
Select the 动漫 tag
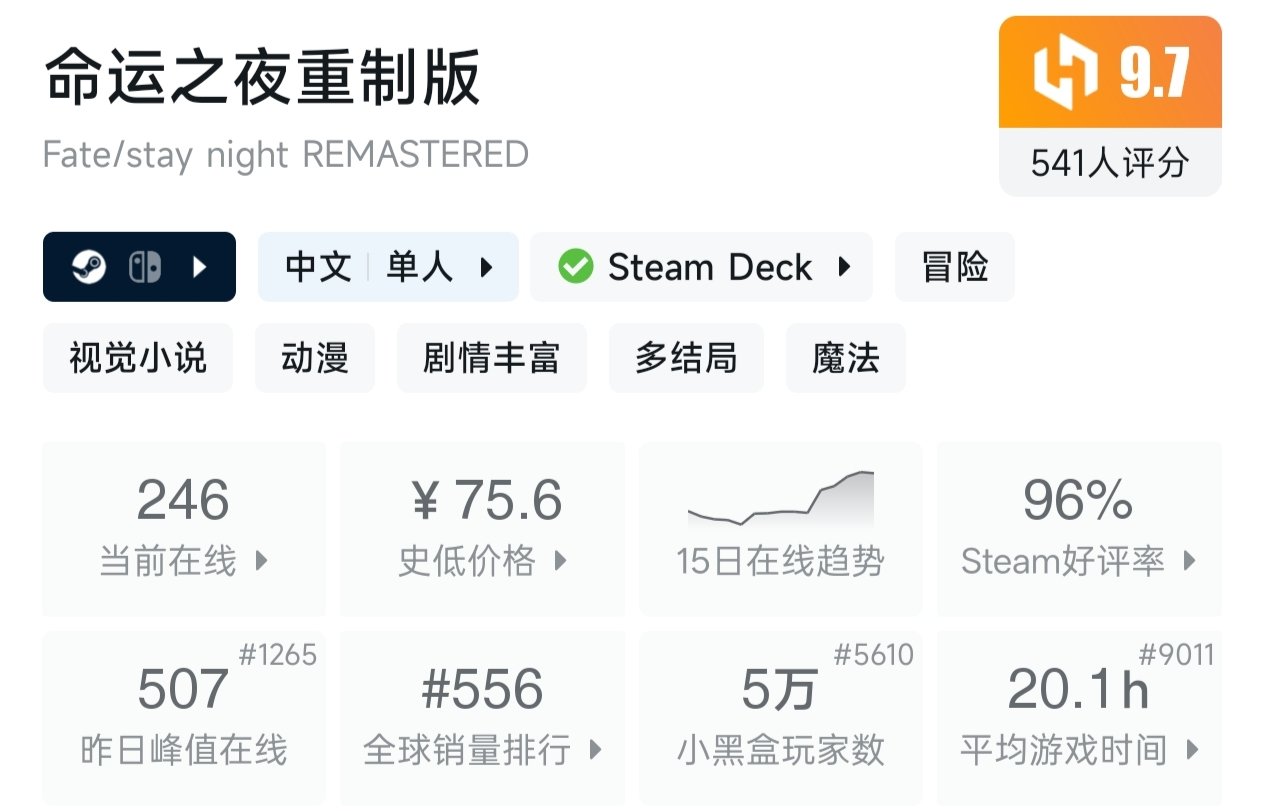click(315, 357)
